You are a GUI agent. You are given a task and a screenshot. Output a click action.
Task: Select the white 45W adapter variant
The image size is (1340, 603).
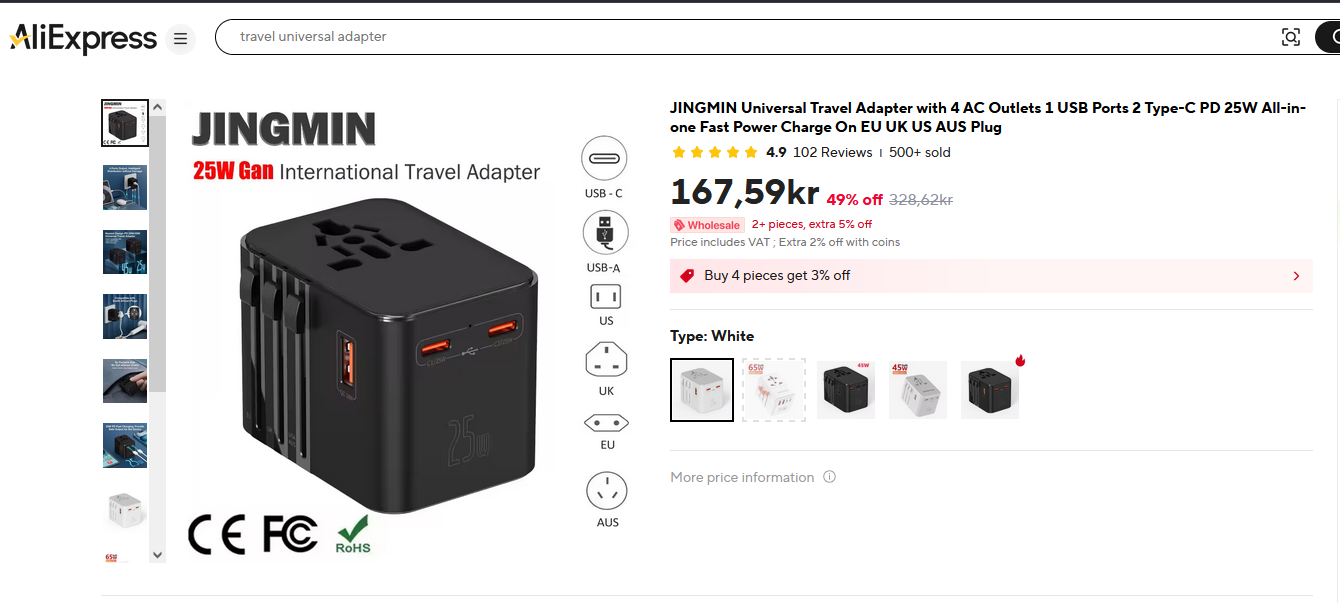click(x=918, y=390)
